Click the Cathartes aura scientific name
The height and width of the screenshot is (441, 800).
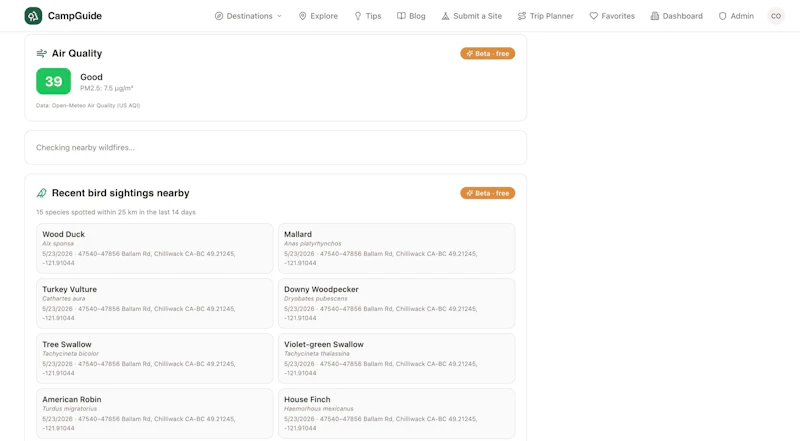64,299
